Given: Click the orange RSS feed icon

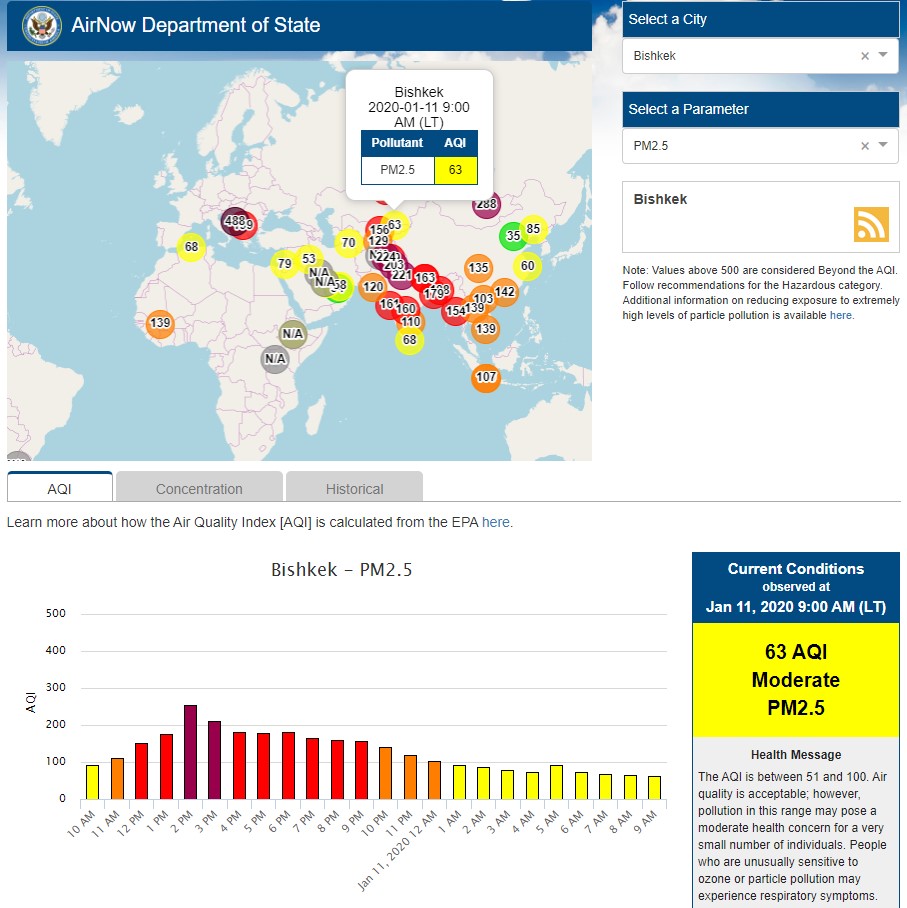Looking at the screenshot, I should 870,224.
